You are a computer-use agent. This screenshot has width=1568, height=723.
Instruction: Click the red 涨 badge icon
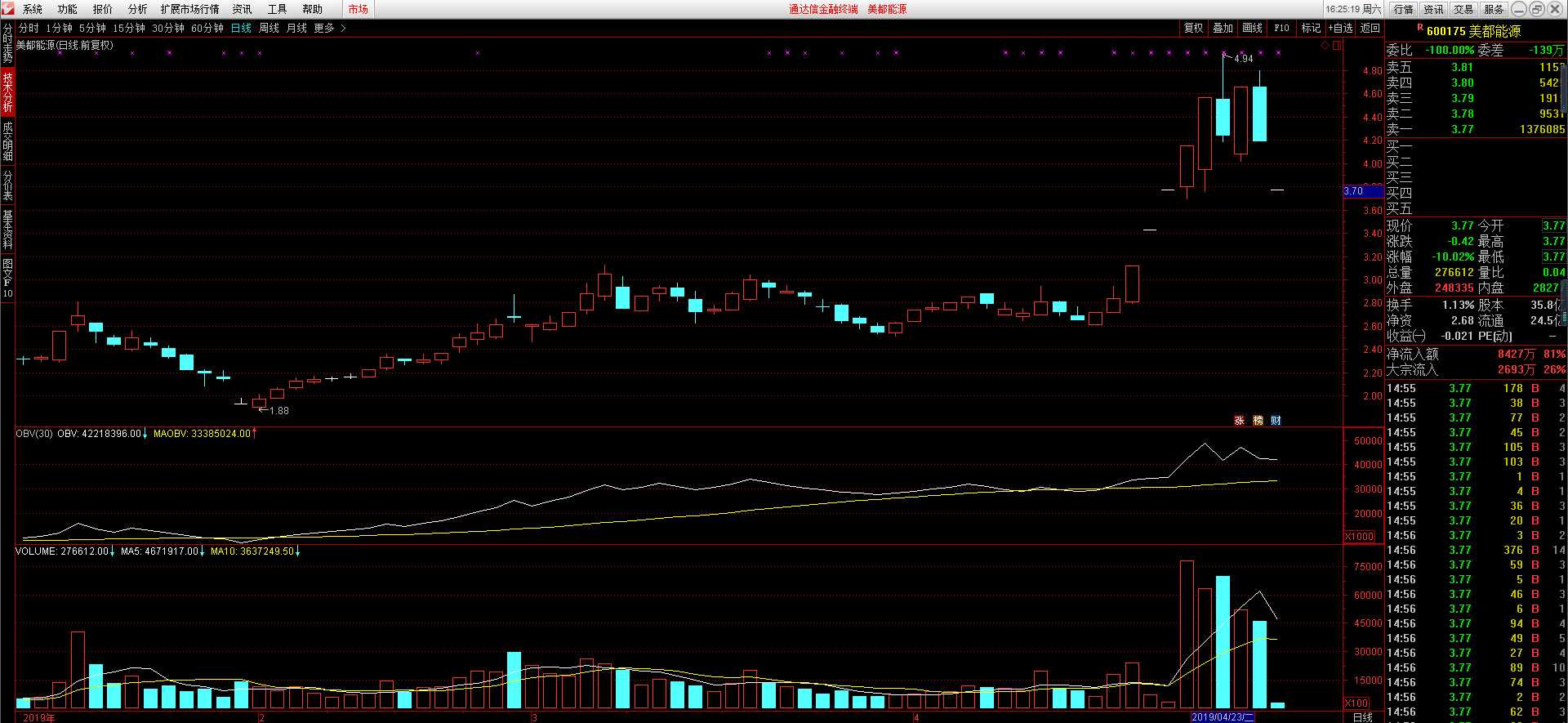click(x=1239, y=421)
